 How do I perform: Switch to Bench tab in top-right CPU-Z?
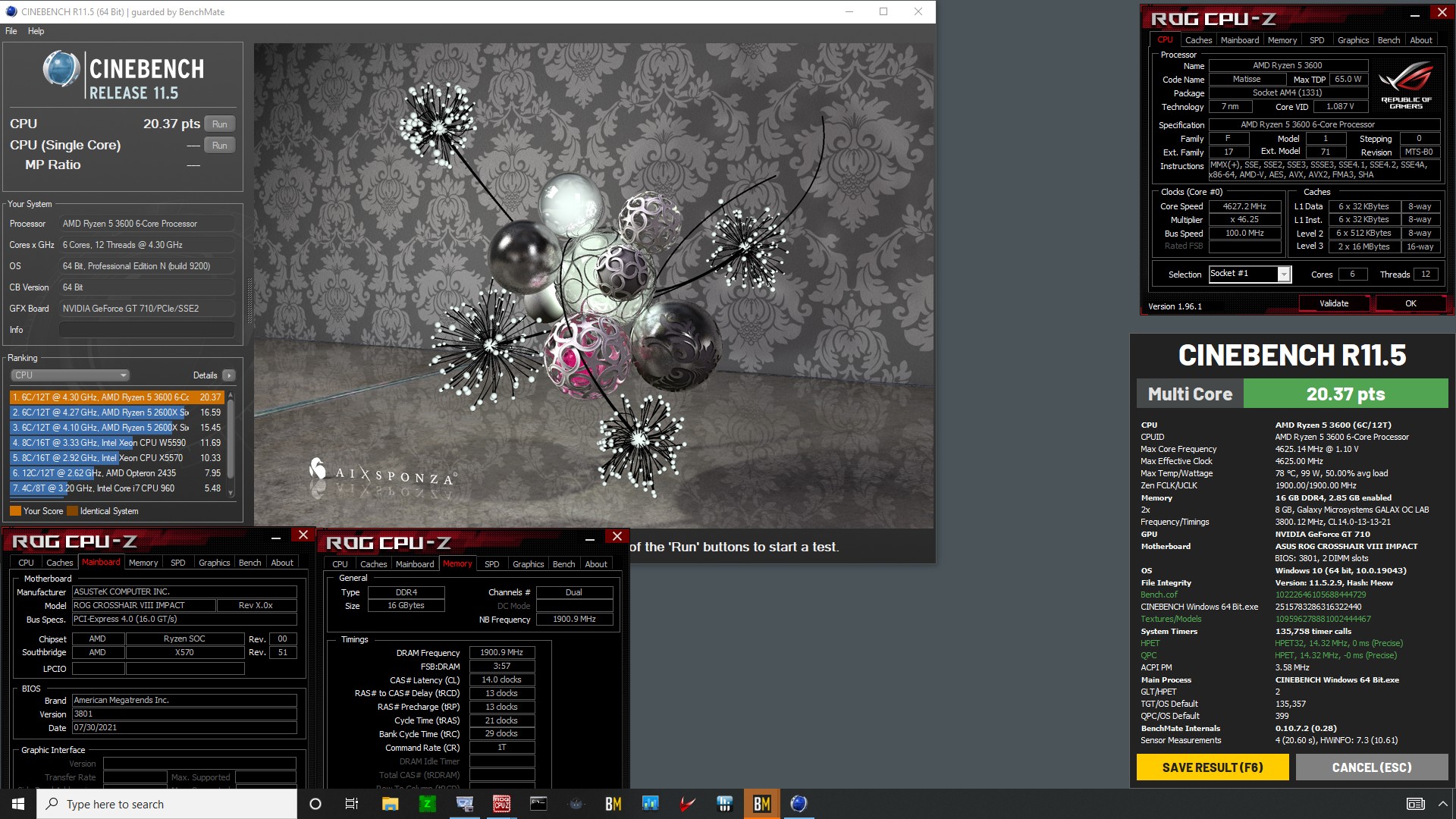pos(1389,40)
